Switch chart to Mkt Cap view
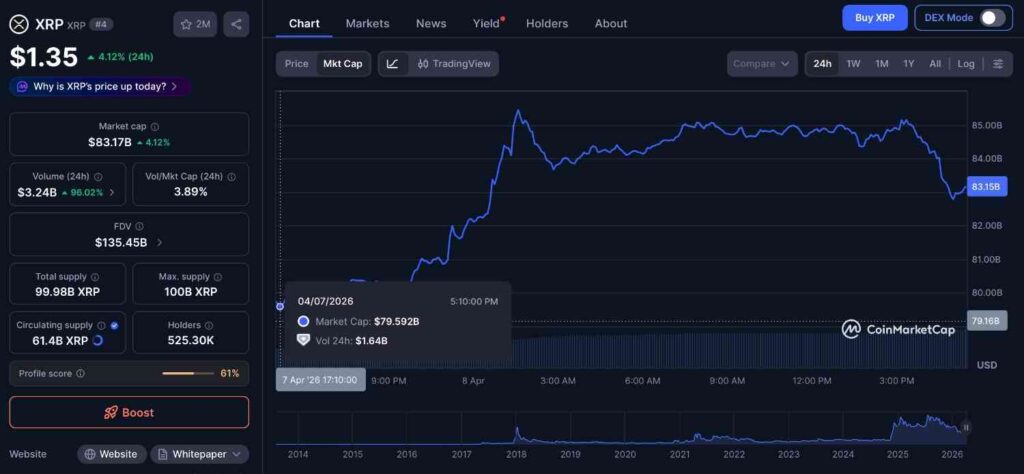Screen dimensions: 1024x474 click(342, 64)
